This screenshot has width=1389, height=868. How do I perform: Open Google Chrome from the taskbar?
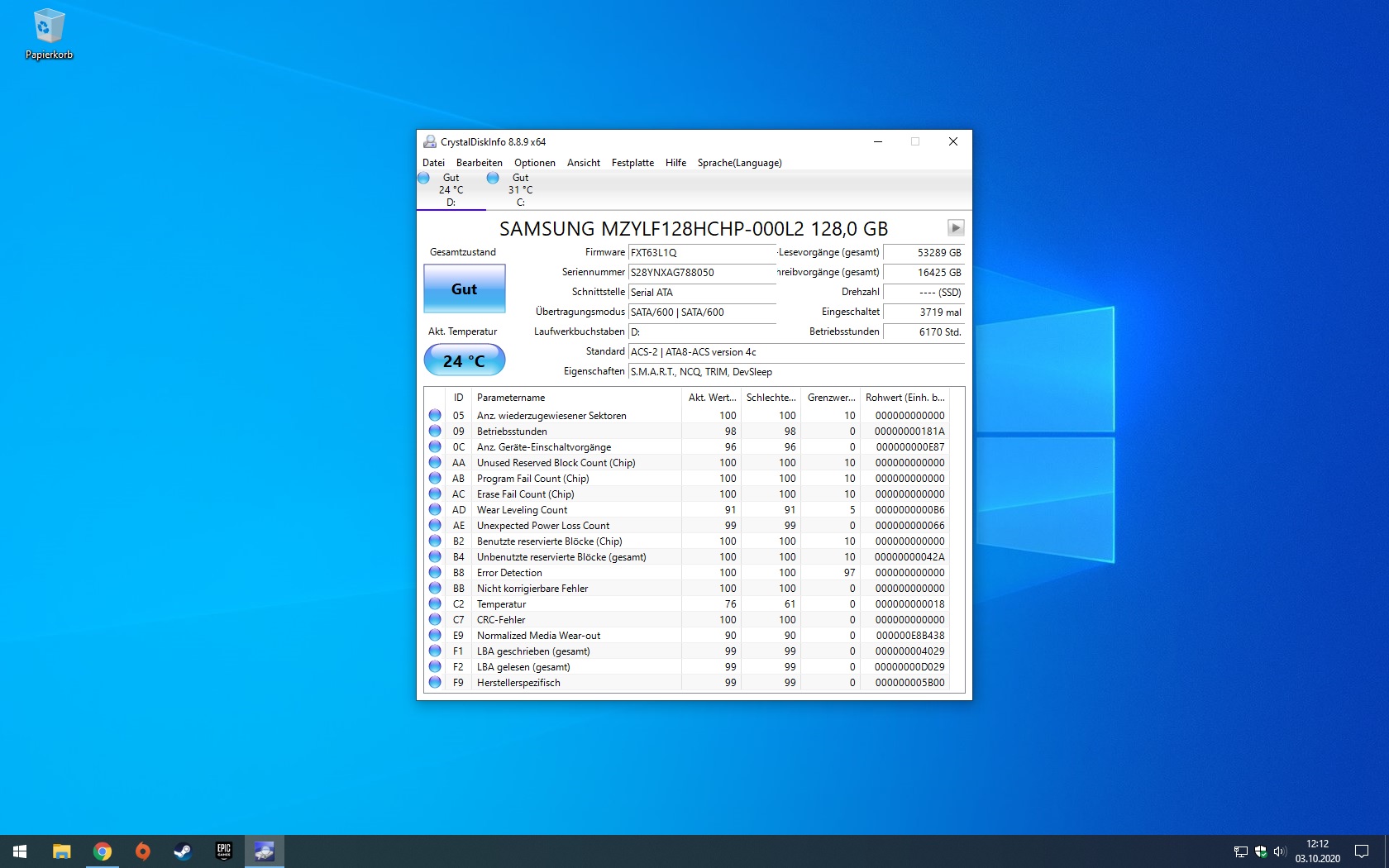pos(103,851)
